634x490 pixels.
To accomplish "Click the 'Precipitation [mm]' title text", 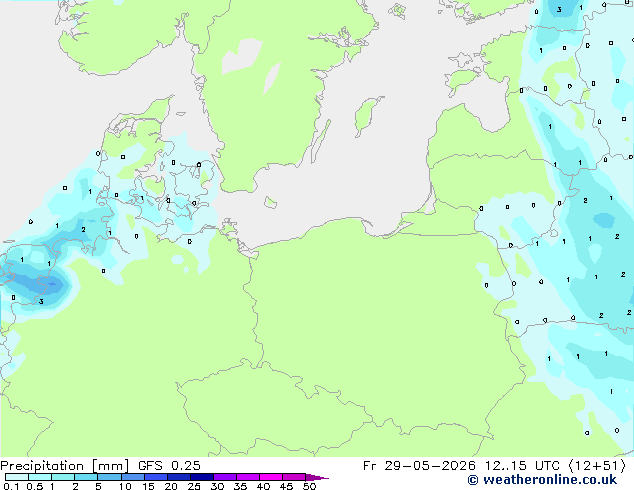I will pyautogui.click(x=65, y=466).
